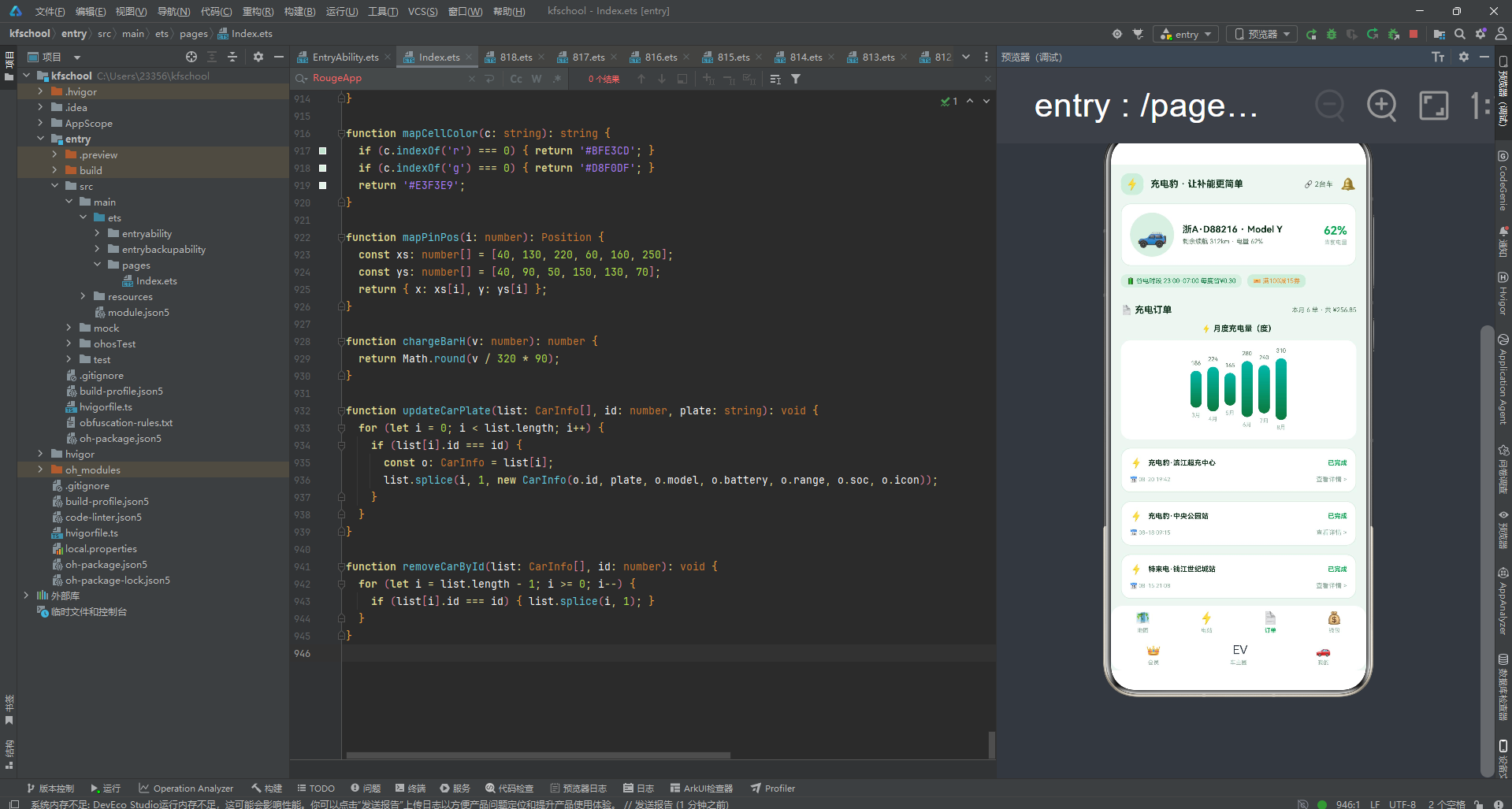Open CodeGenie side panel
The height and width of the screenshot is (809, 1512).
(x=1503, y=181)
